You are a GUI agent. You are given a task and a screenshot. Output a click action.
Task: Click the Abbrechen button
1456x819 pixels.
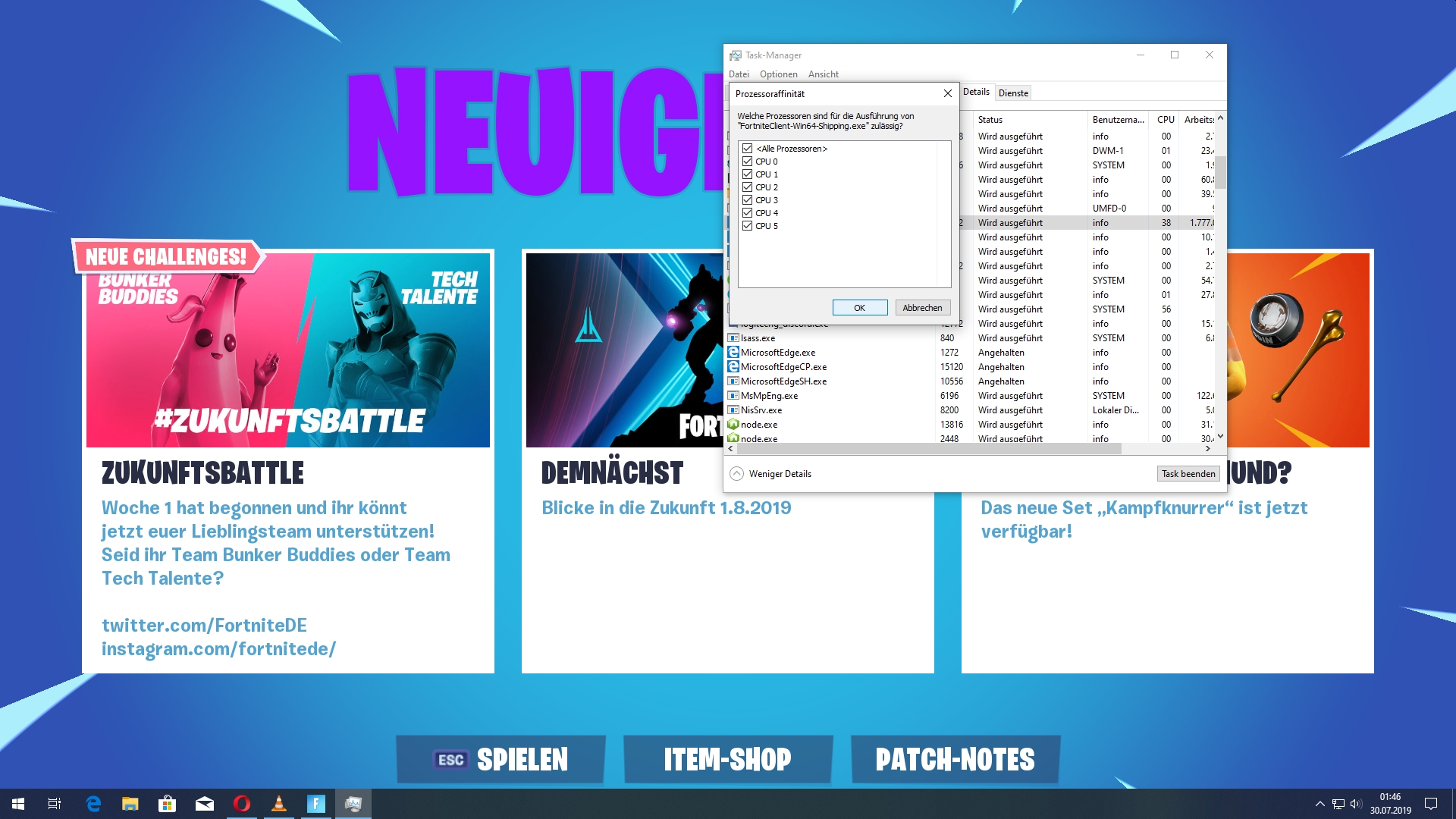click(922, 308)
